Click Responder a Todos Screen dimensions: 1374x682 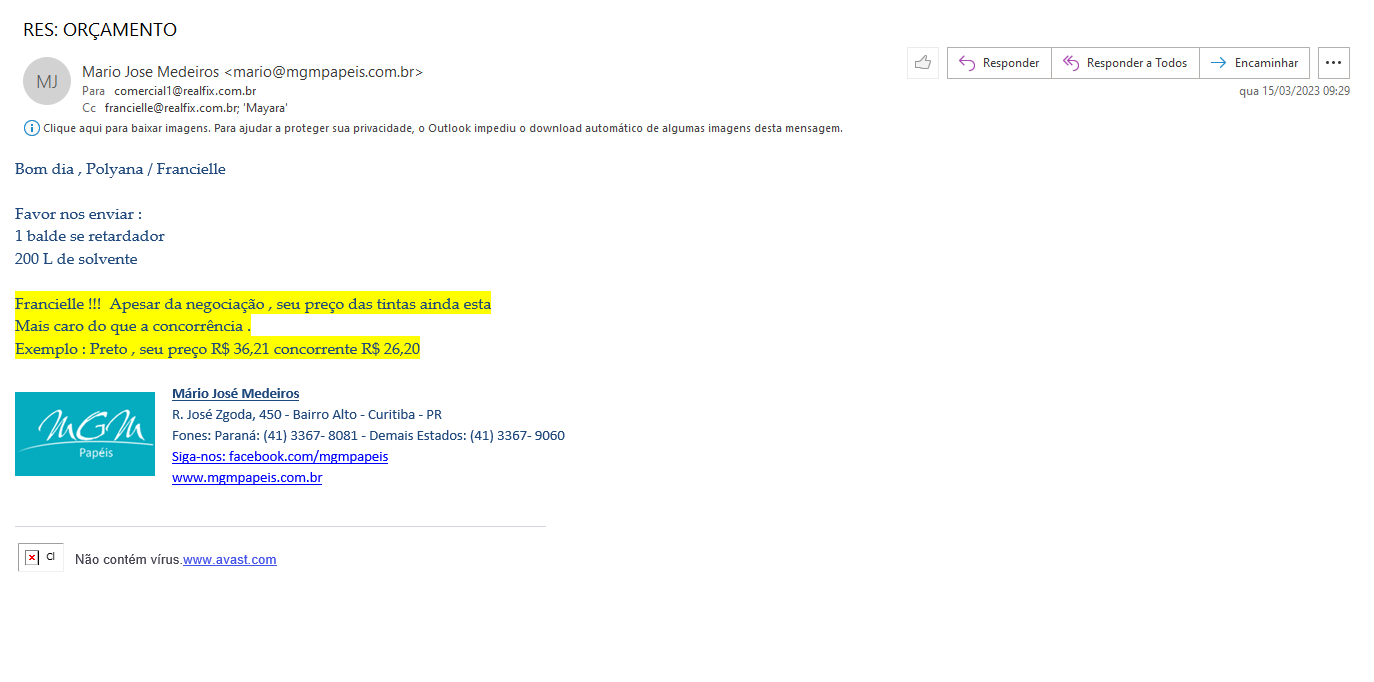coord(1125,63)
